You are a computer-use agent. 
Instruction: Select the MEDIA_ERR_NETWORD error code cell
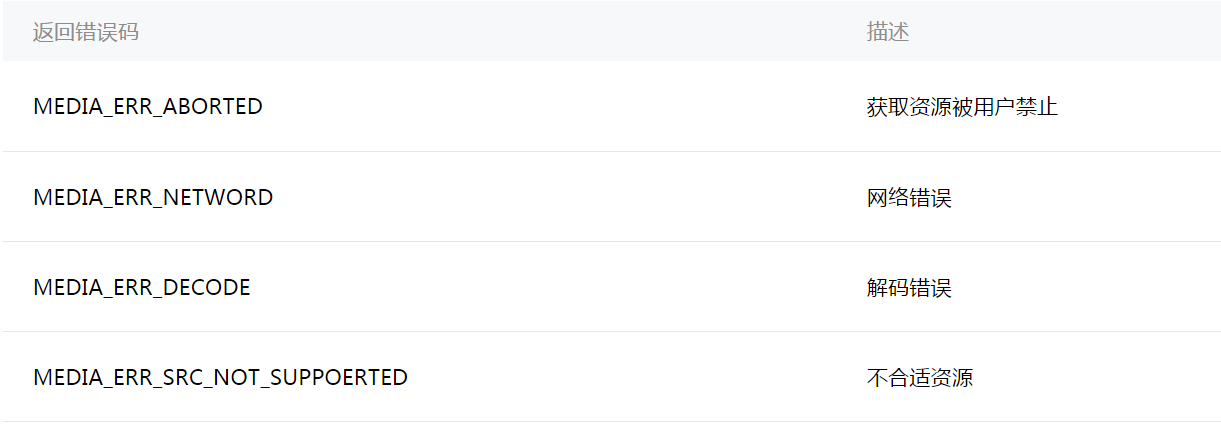[x=153, y=198]
